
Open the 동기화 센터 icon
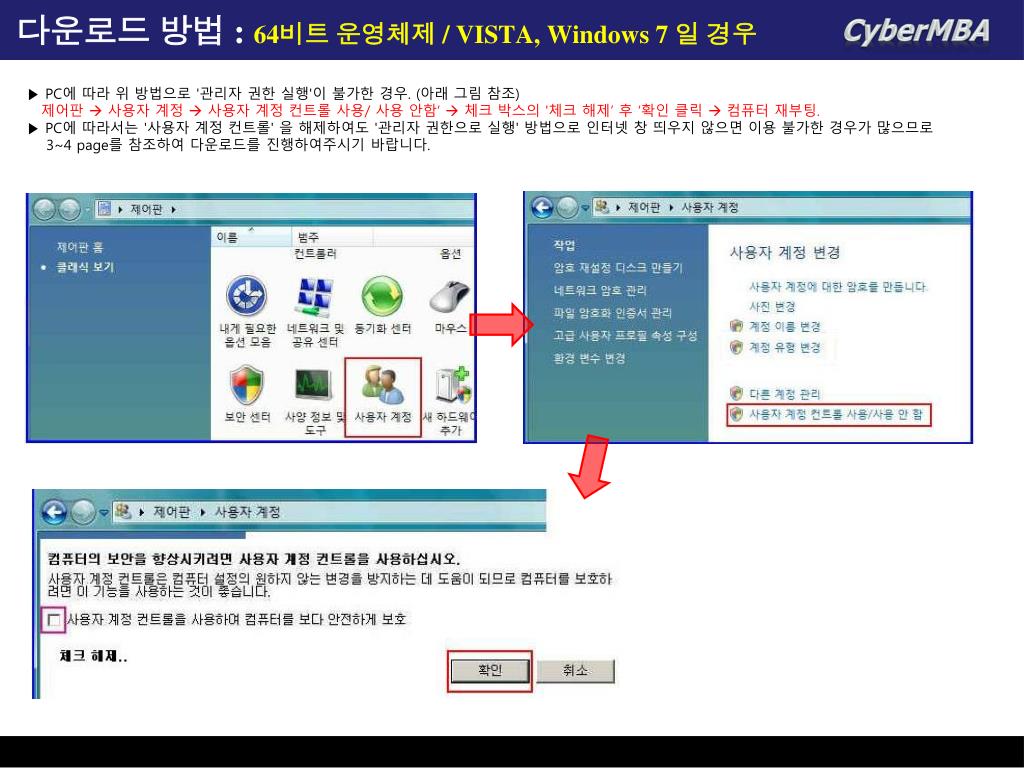click(383, 304)
